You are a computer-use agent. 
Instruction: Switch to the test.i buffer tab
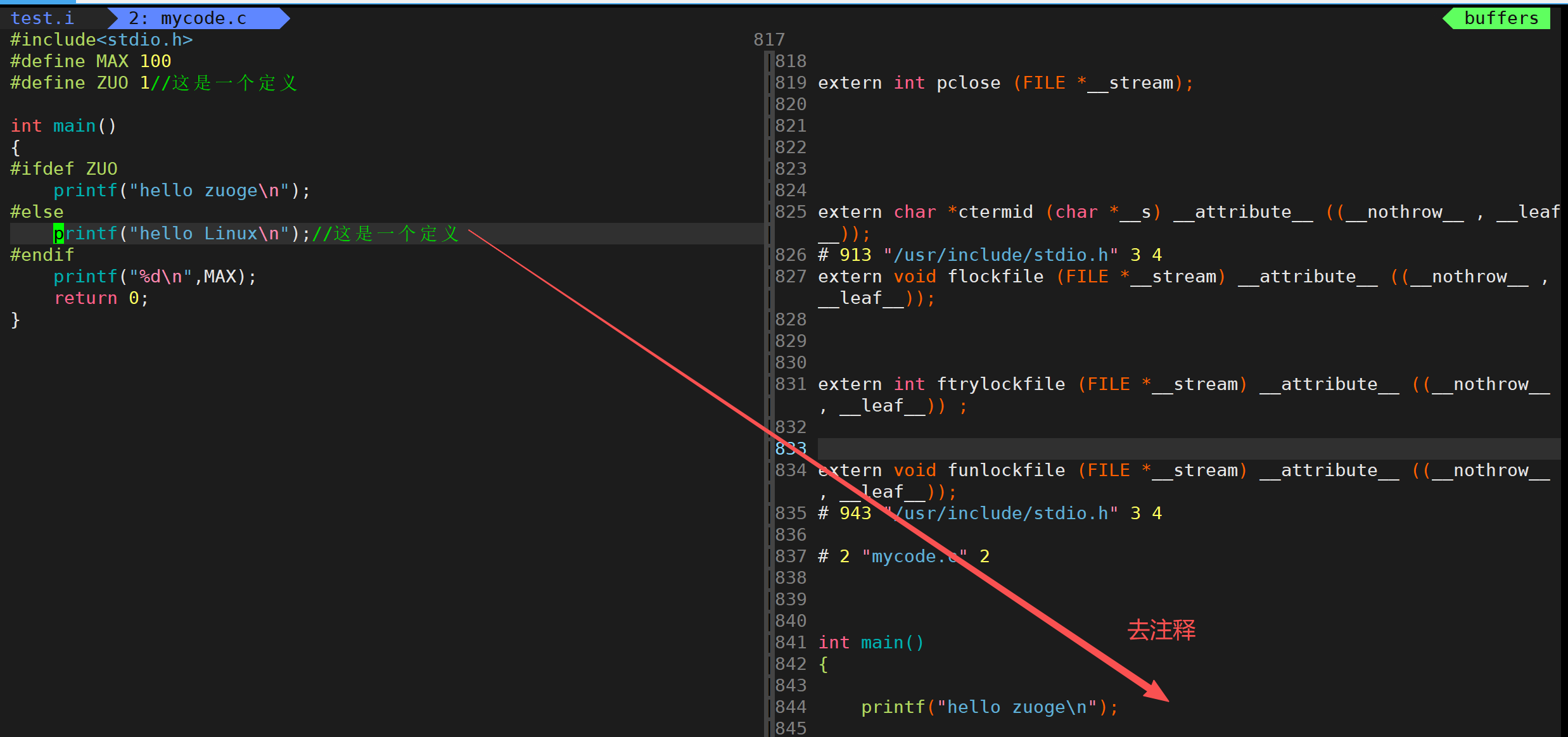(x=42, y=18)
